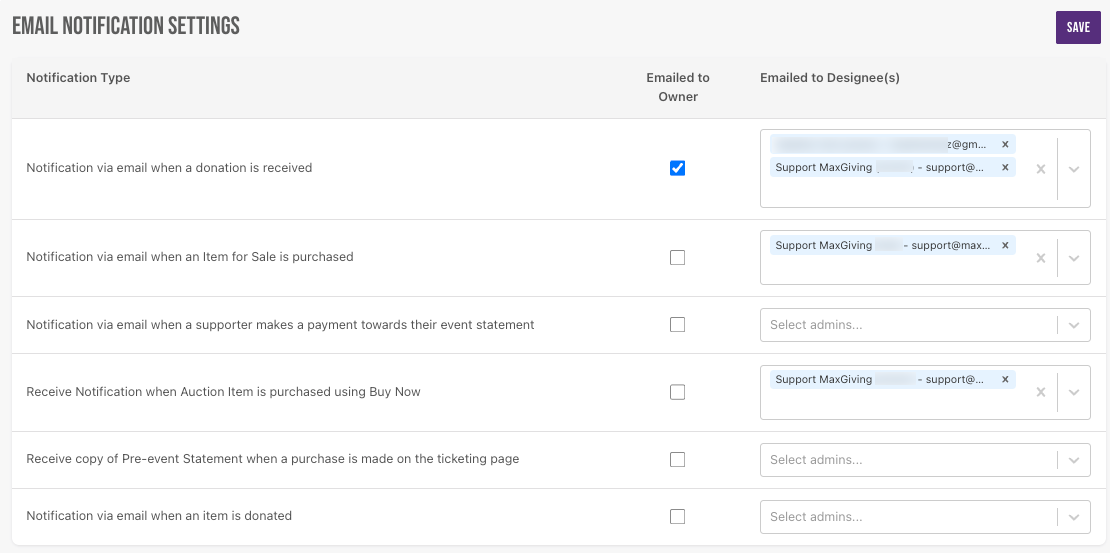Uncheck owner email for donation received
1110x553 pixels.
click(678, 168)
